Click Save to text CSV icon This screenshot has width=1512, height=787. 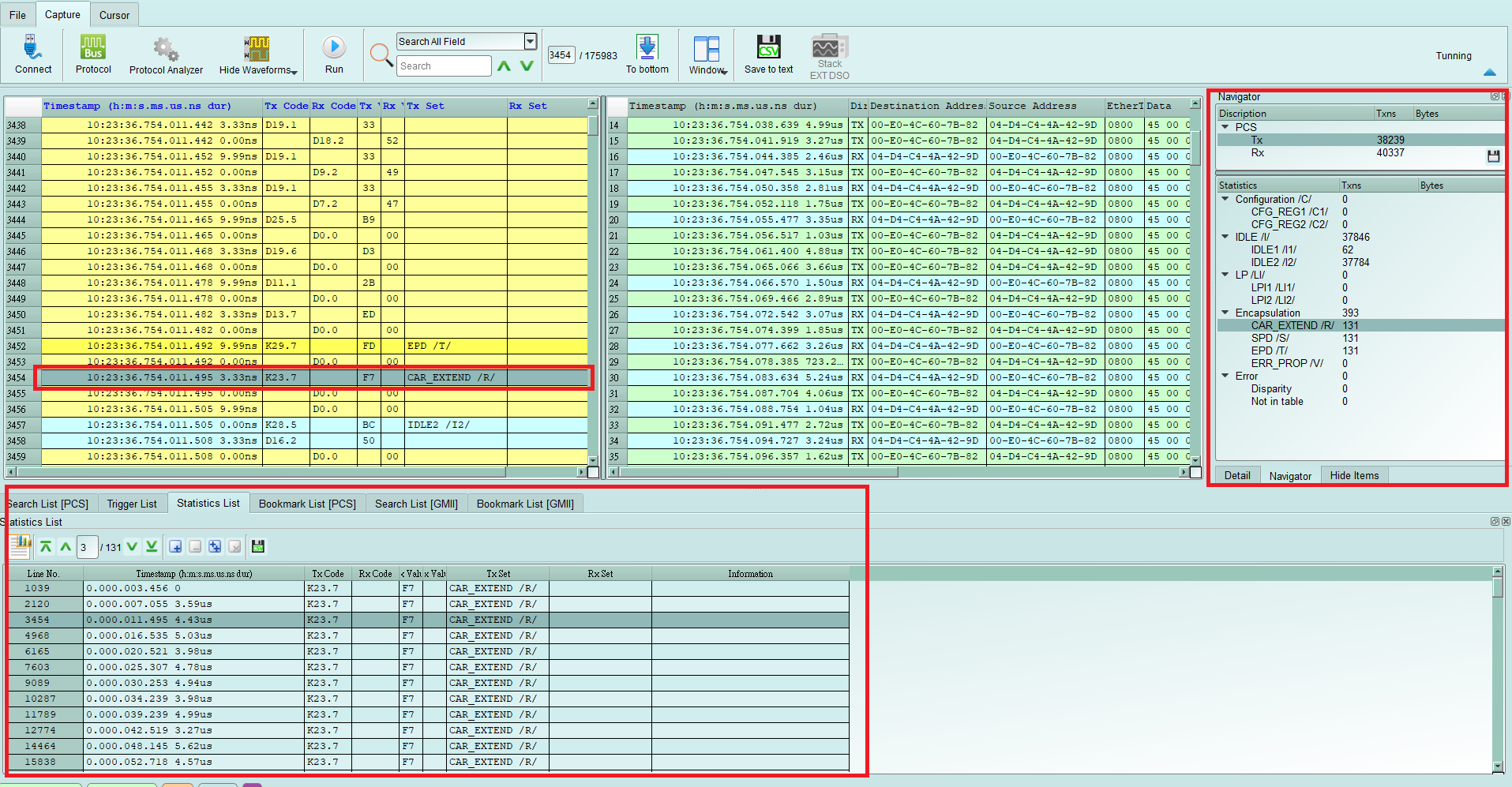(x=768, y=47)
